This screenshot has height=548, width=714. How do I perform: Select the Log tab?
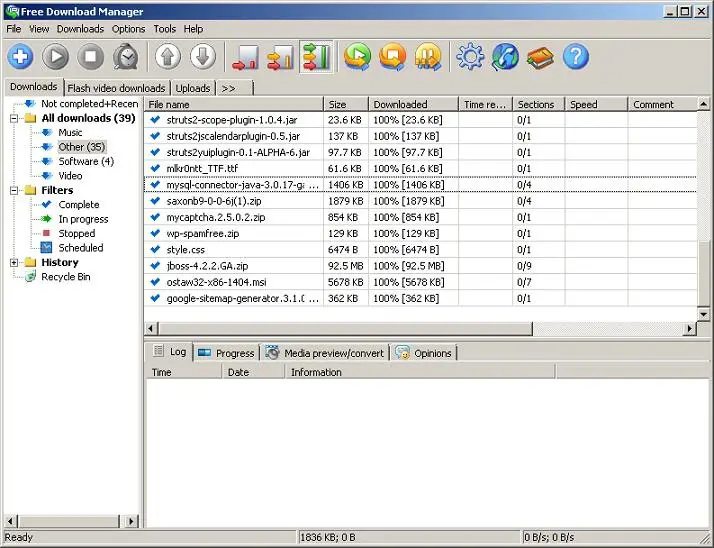click(169, 352)
